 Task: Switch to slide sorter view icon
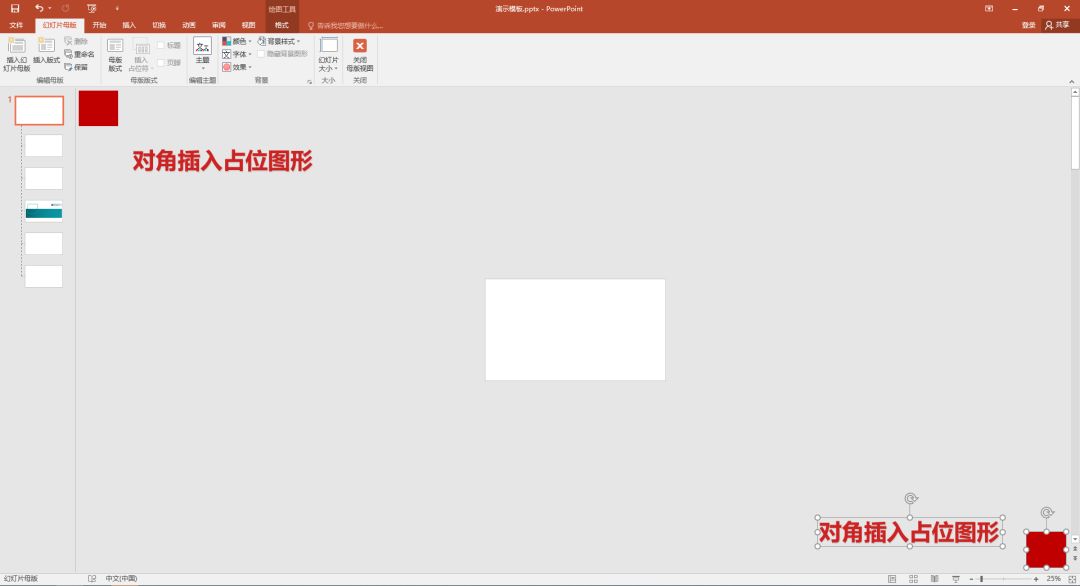coord(913,579)
